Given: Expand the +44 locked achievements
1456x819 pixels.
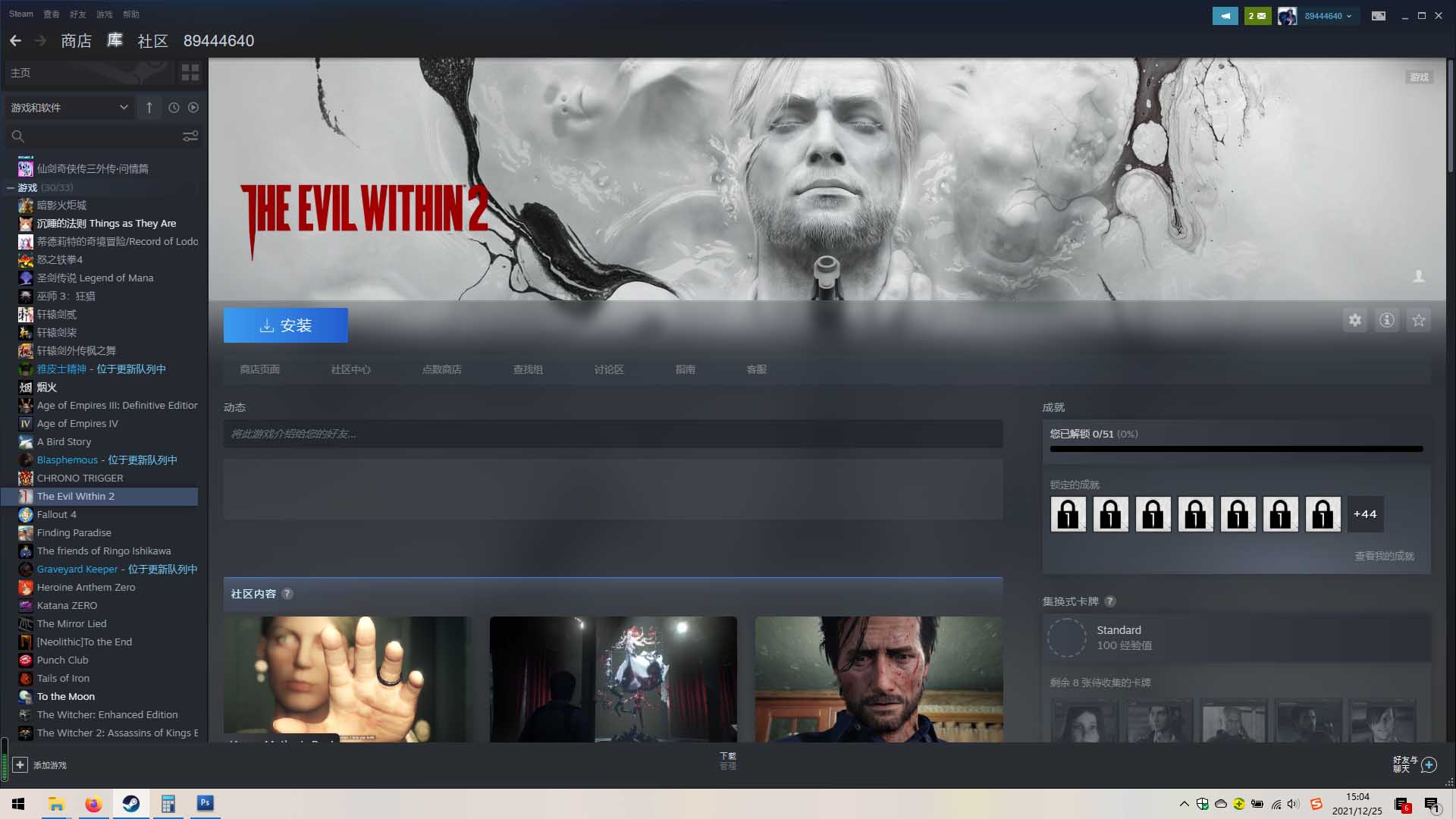Looking at the screenshot, I should pos(1365,514).
